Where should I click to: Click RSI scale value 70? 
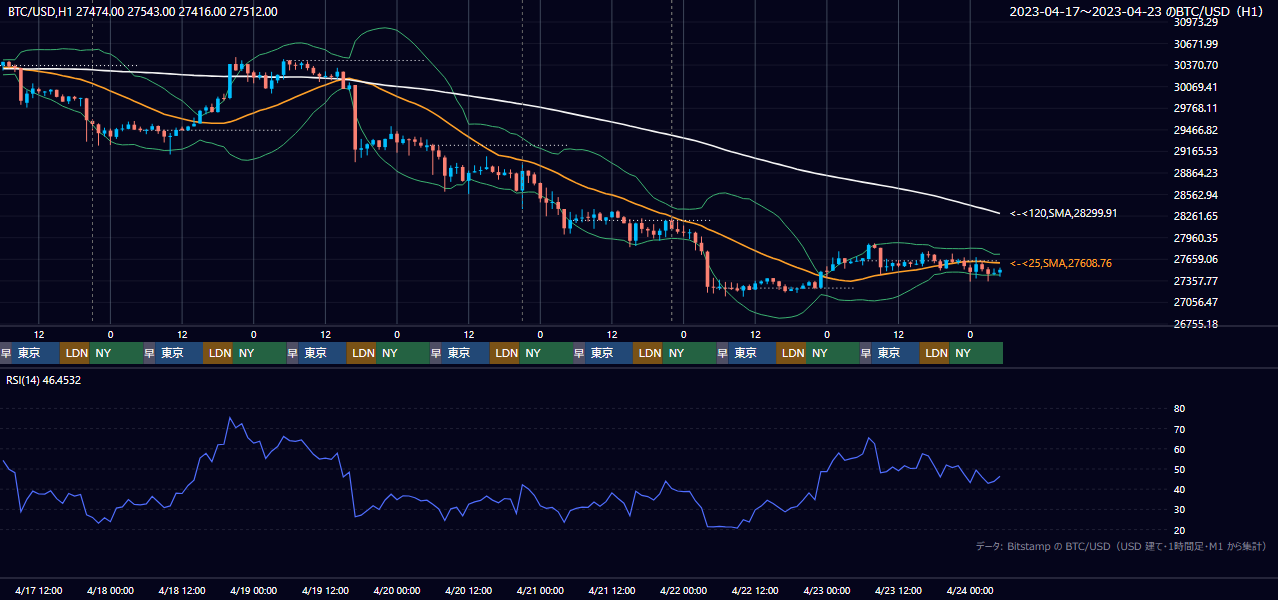pyautogui.click(x=1179, y=429)
